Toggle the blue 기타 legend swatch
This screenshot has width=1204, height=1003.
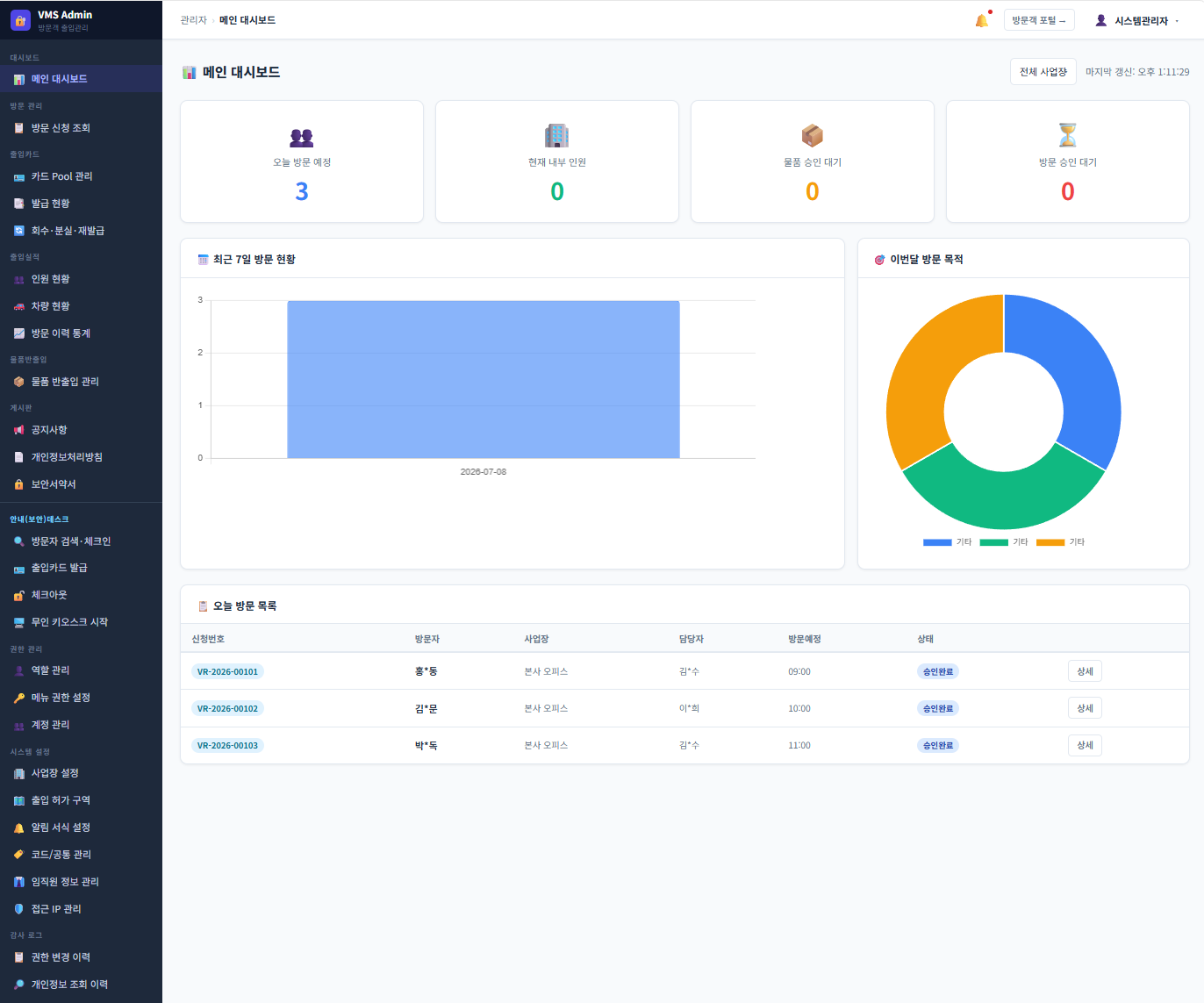tap(937, 542)
